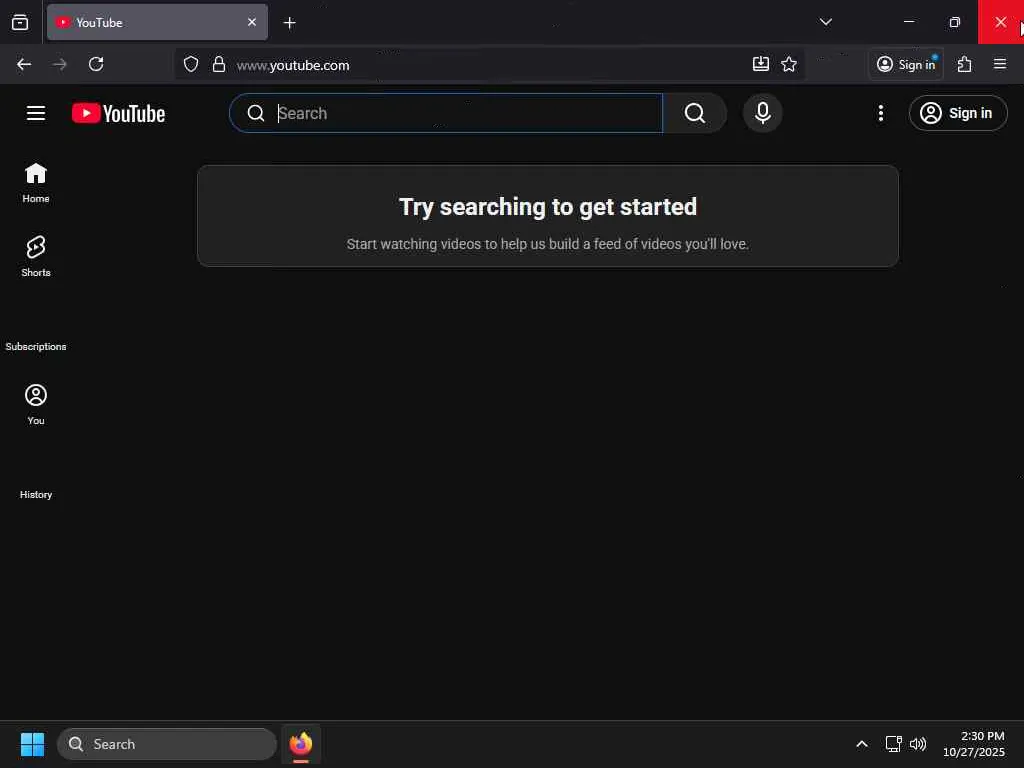Image resolution: width=1024 pixels, height=768 pixels.
Task: Open the browser extensions puzzle icon
Action: coord(965,64)
